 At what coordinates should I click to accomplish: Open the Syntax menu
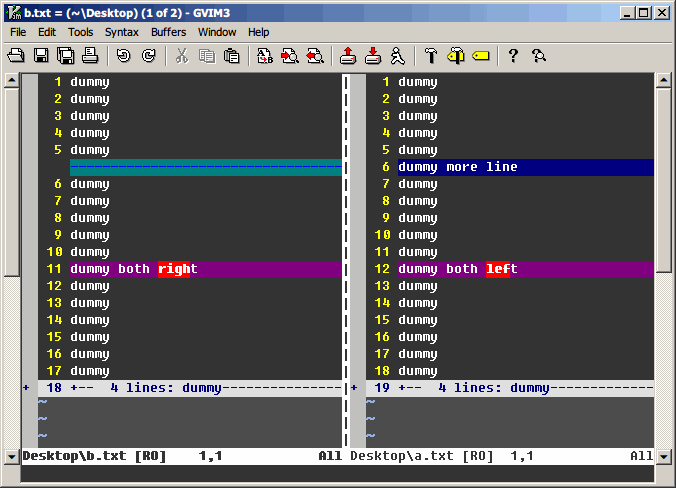point(122,32)
